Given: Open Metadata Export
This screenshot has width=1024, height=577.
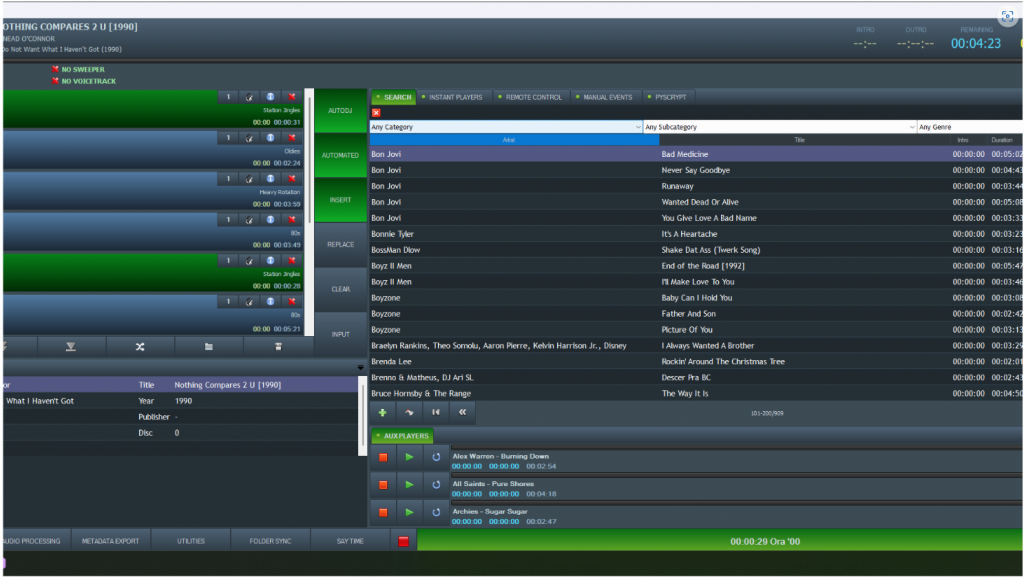Looking at the screenshot, I should click(x=110, y=541).
